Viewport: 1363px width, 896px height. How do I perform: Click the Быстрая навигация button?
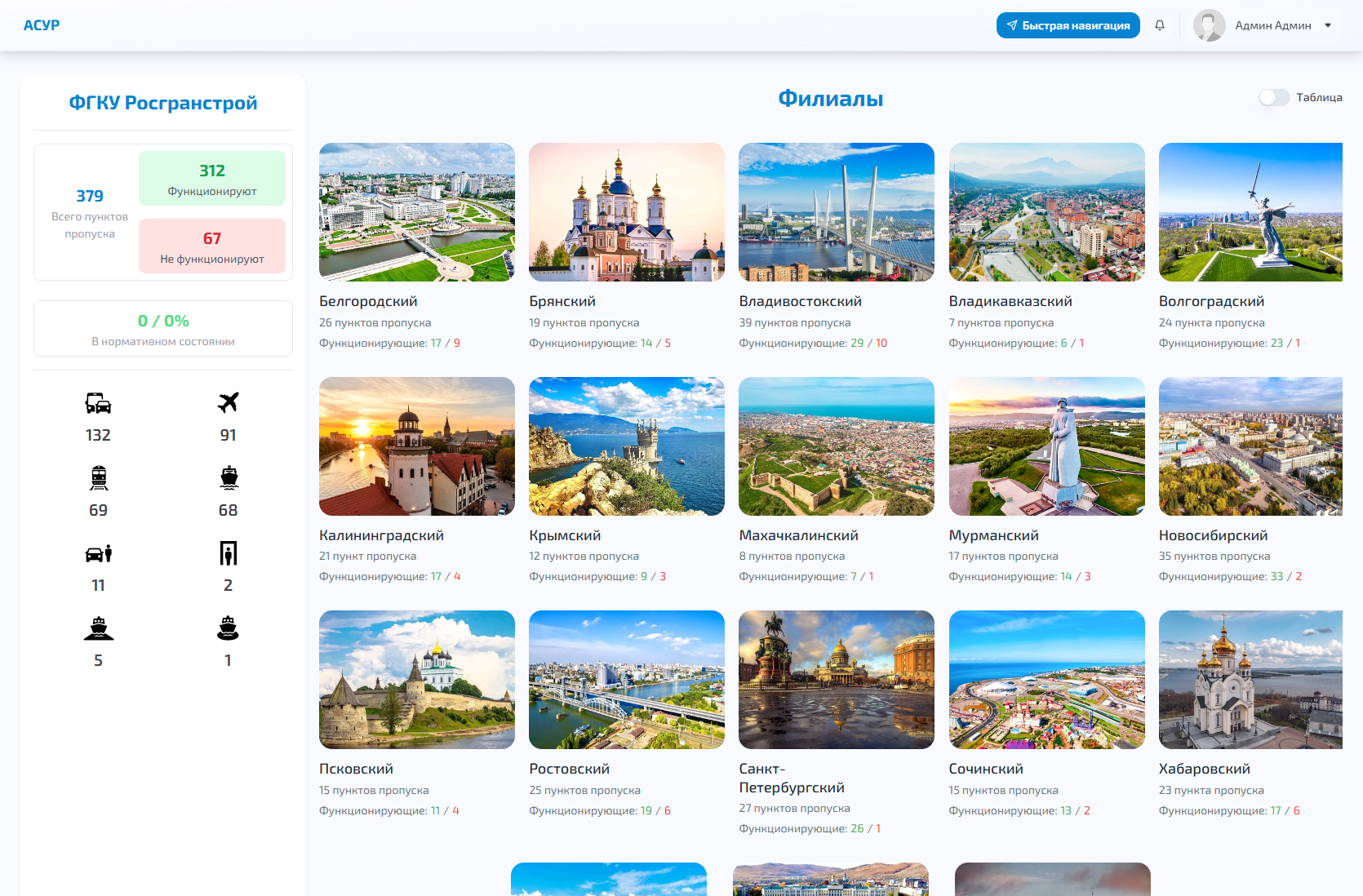(x=1068, y=25)
